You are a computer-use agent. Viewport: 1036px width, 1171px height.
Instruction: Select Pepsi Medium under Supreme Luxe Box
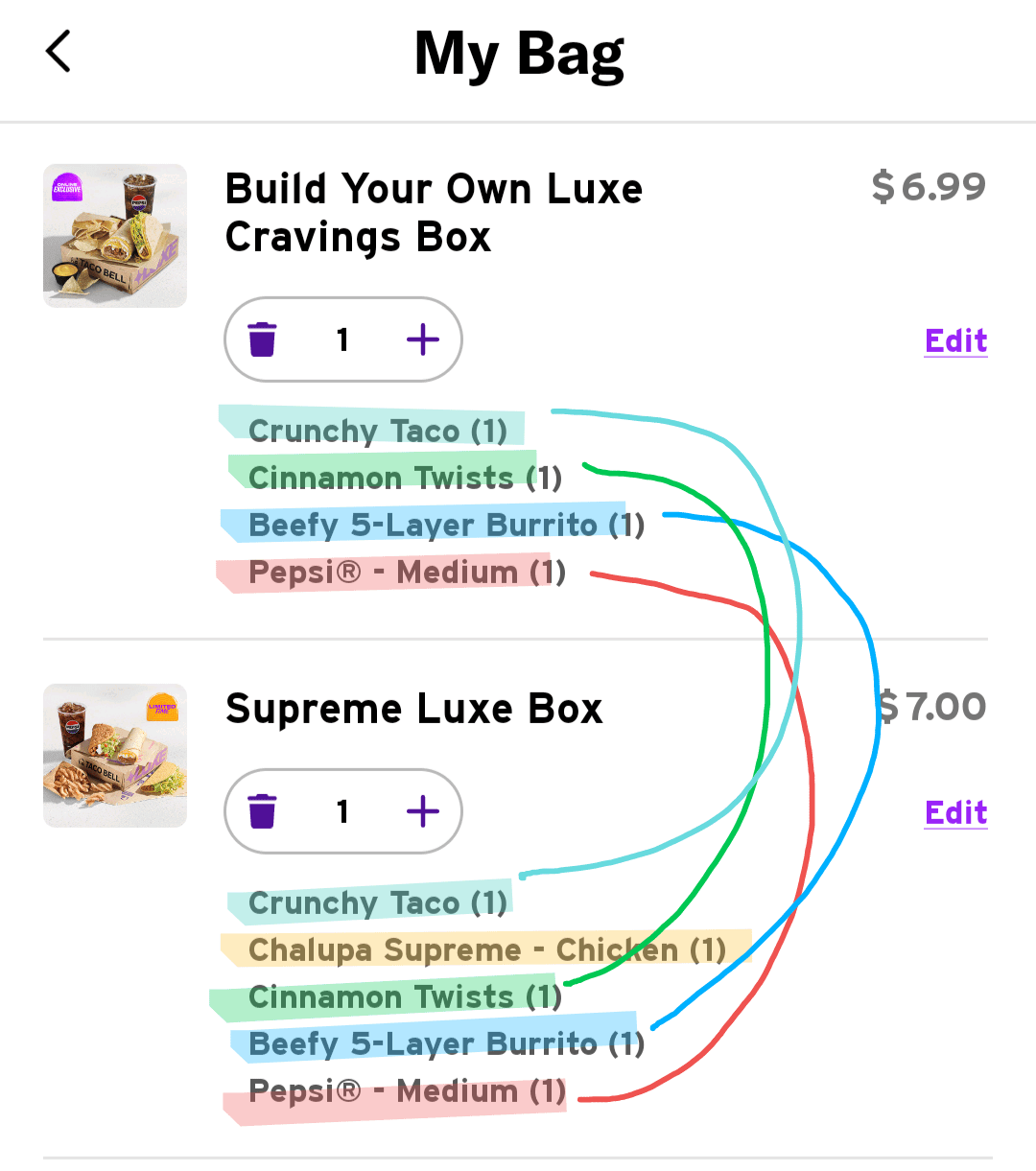[x=407, y=1091]
